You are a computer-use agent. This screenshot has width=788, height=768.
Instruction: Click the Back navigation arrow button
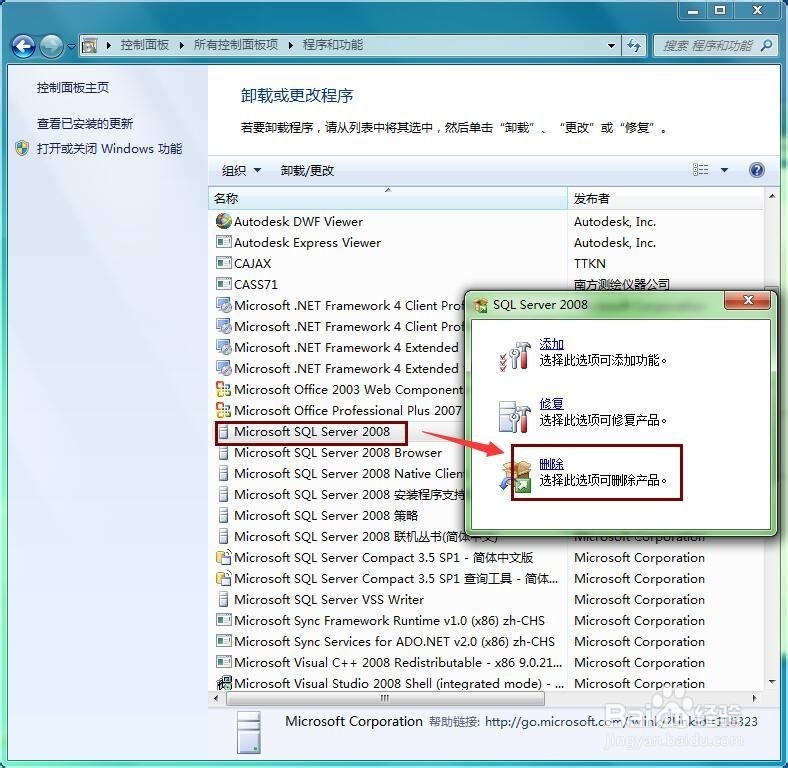(x=23, y=46)
